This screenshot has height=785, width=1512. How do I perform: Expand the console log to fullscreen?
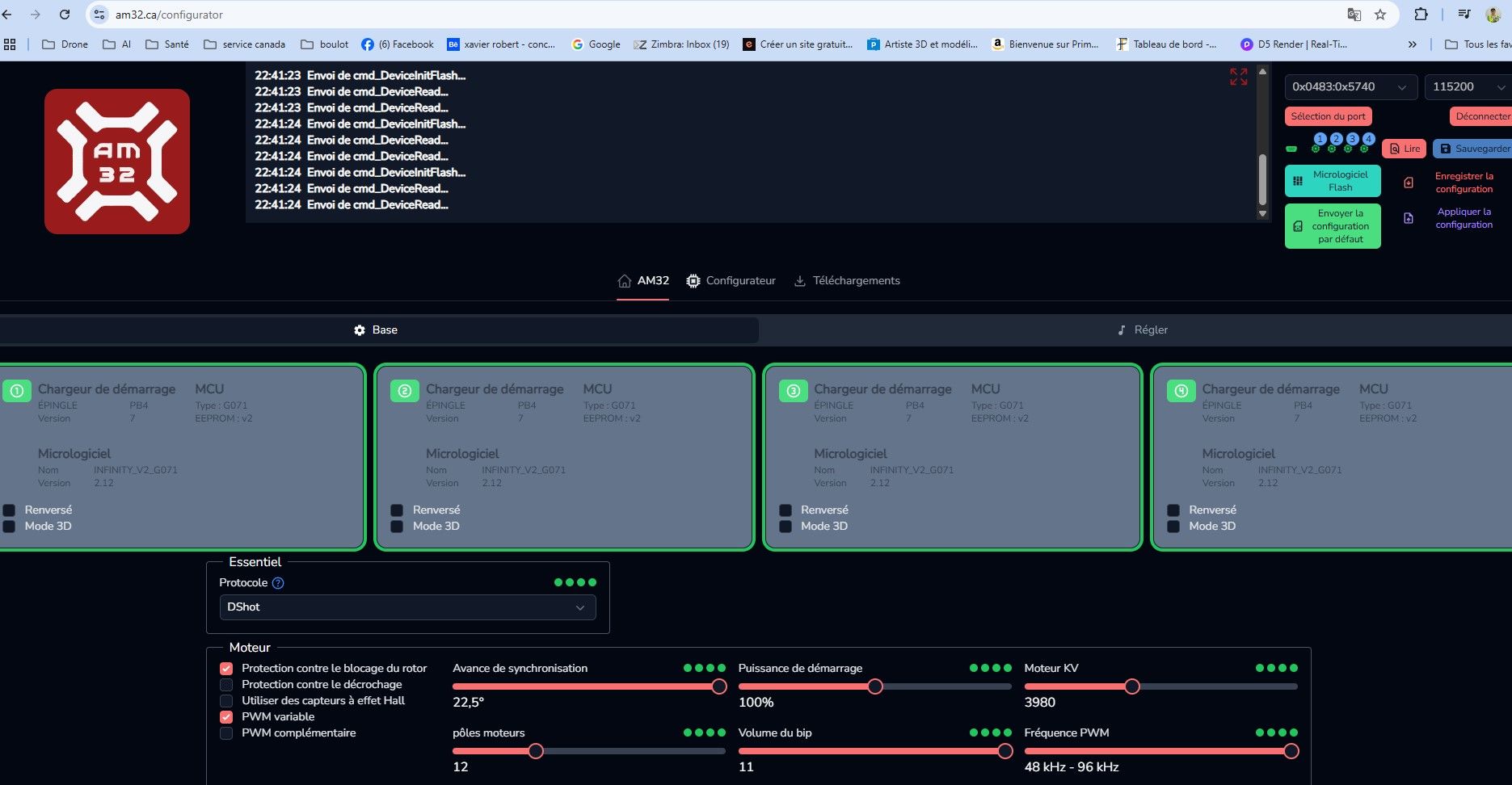pos(1238,77)
